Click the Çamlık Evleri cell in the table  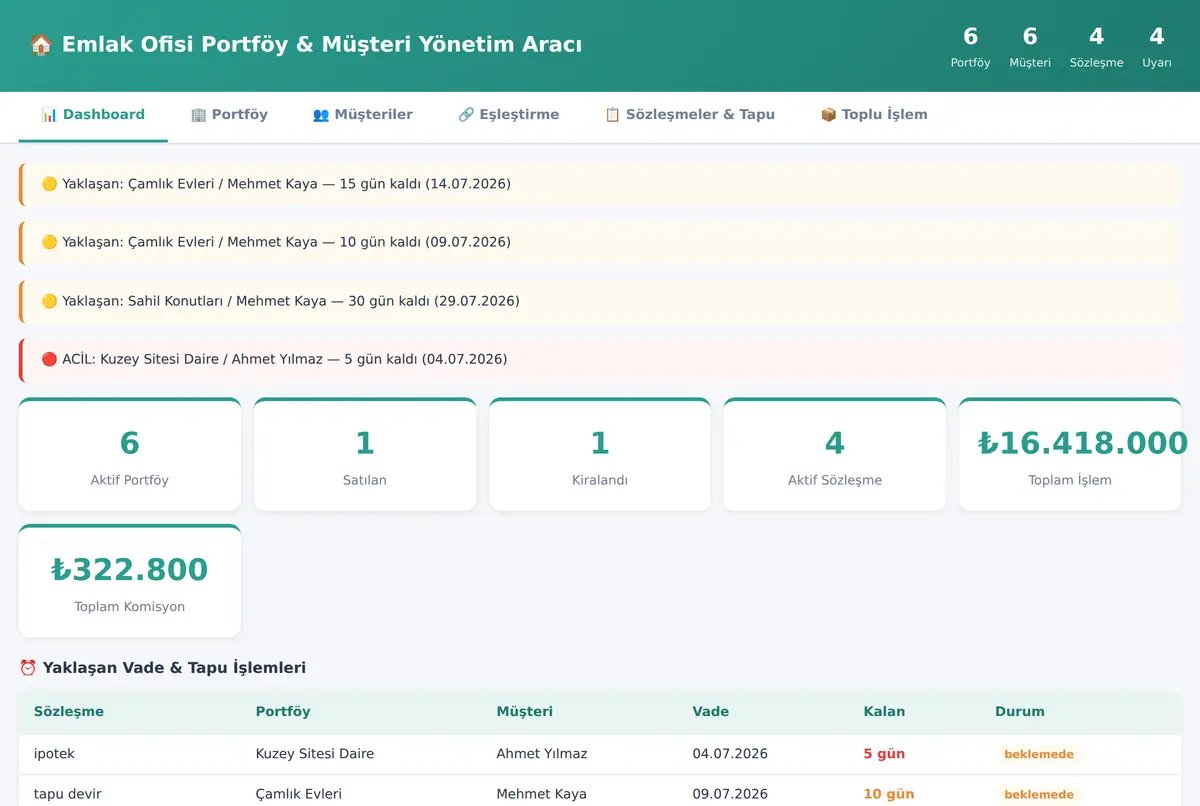tap(299, 795)
